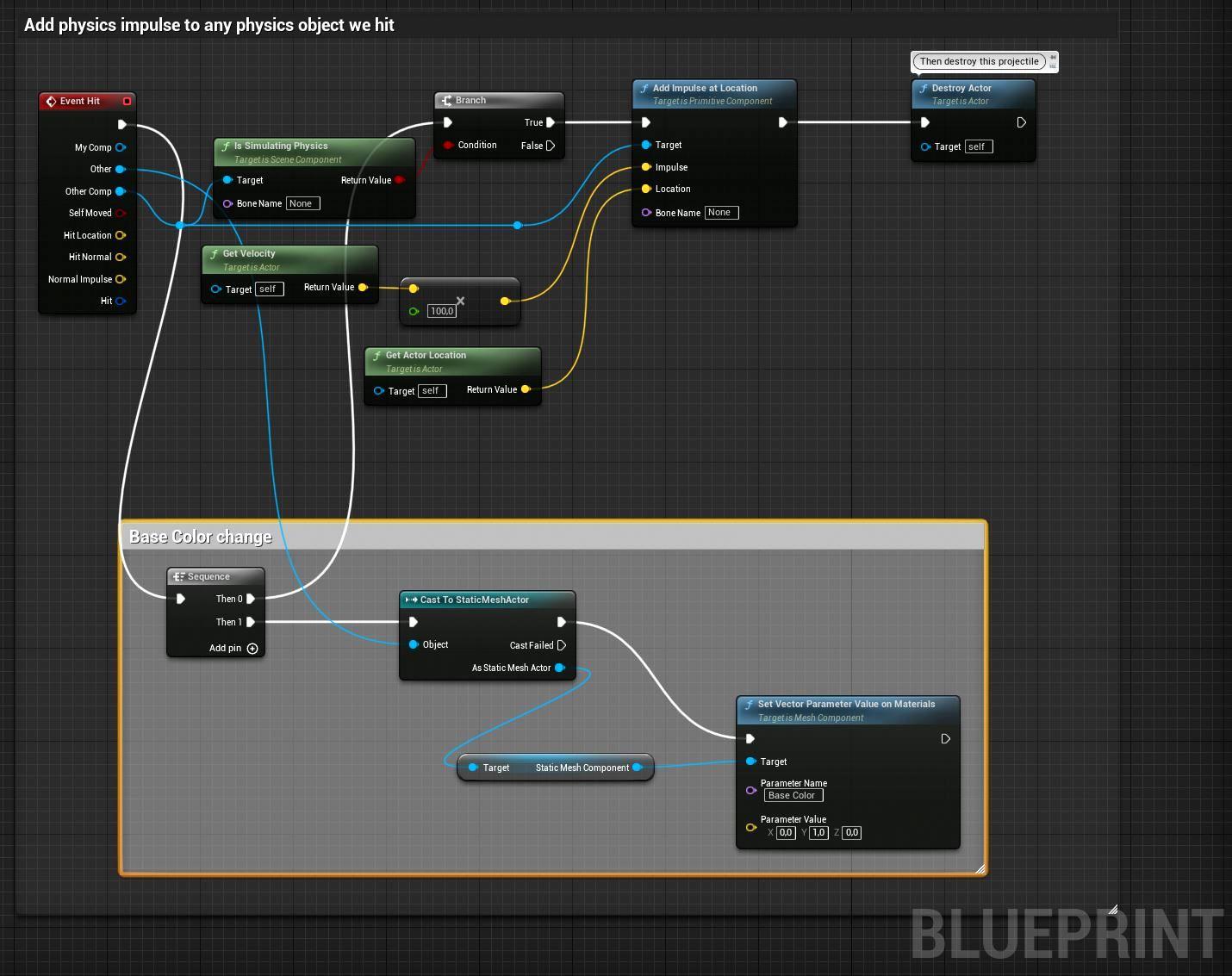This screenshot has width=1232, height=976.
Task: Click Get Actor Location Return Value pin
Action: tap(526, 389)
